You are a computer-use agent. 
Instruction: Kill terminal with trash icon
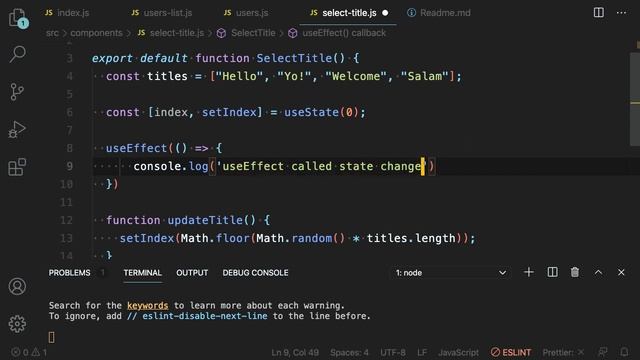click(x=575, y=272)
